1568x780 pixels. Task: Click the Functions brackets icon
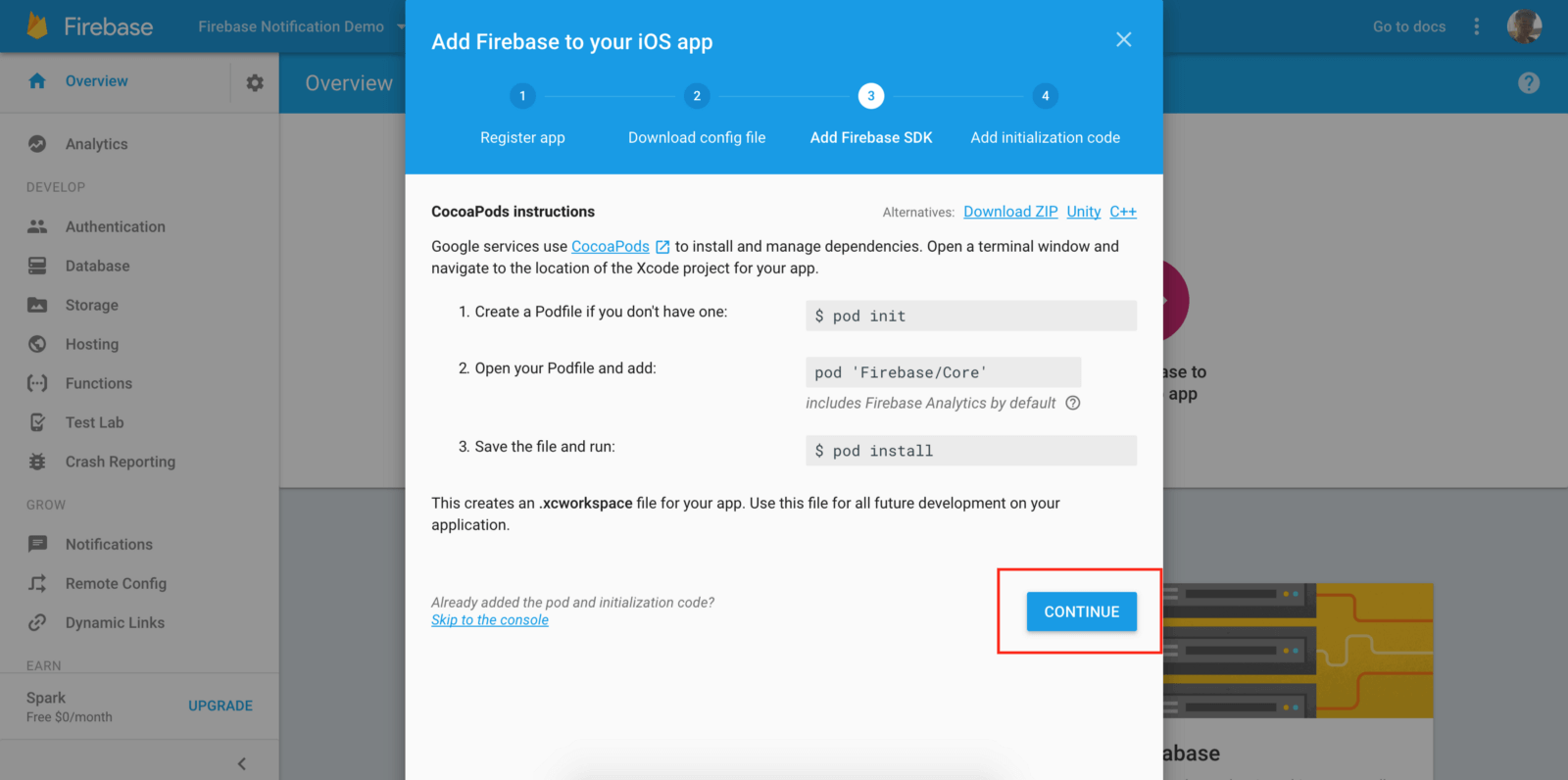pos(37,383)
